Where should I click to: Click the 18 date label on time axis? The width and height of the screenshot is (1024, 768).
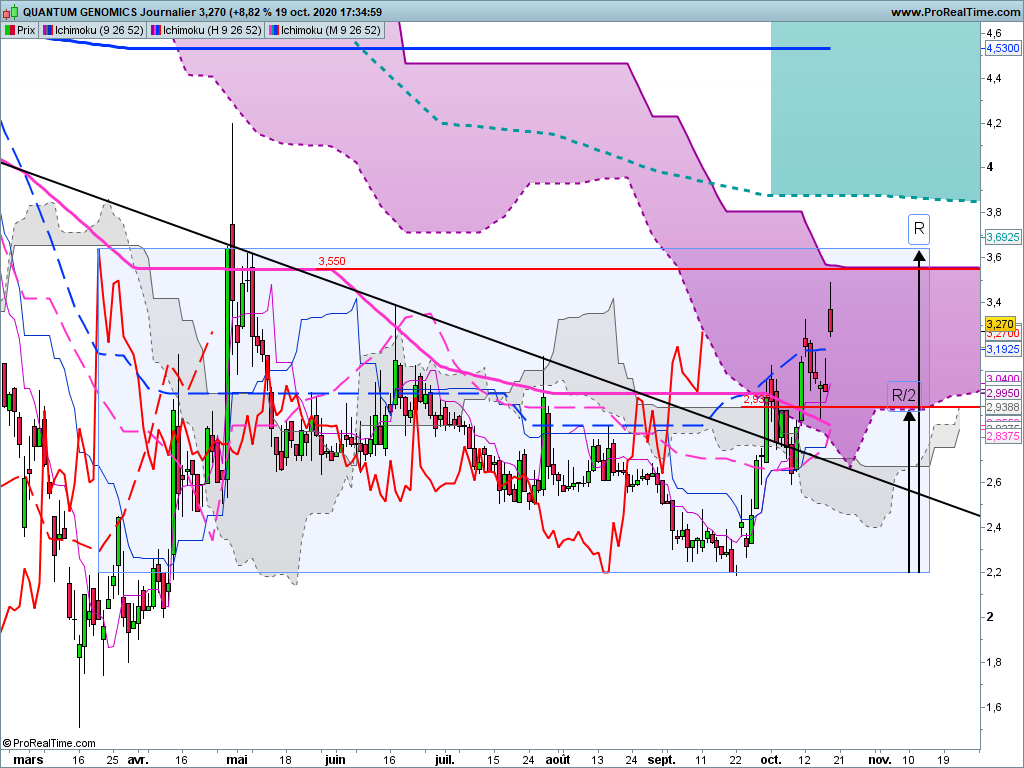pyautogui.click(x=285, y=760)
